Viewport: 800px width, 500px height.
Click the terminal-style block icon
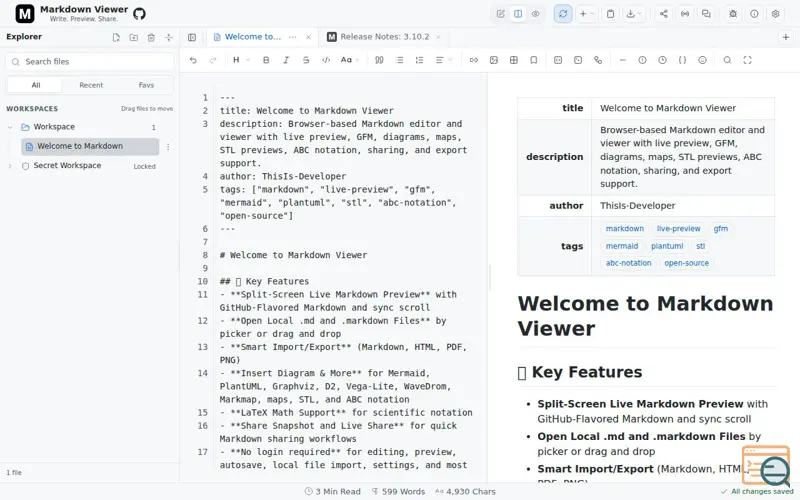[578, 60]
